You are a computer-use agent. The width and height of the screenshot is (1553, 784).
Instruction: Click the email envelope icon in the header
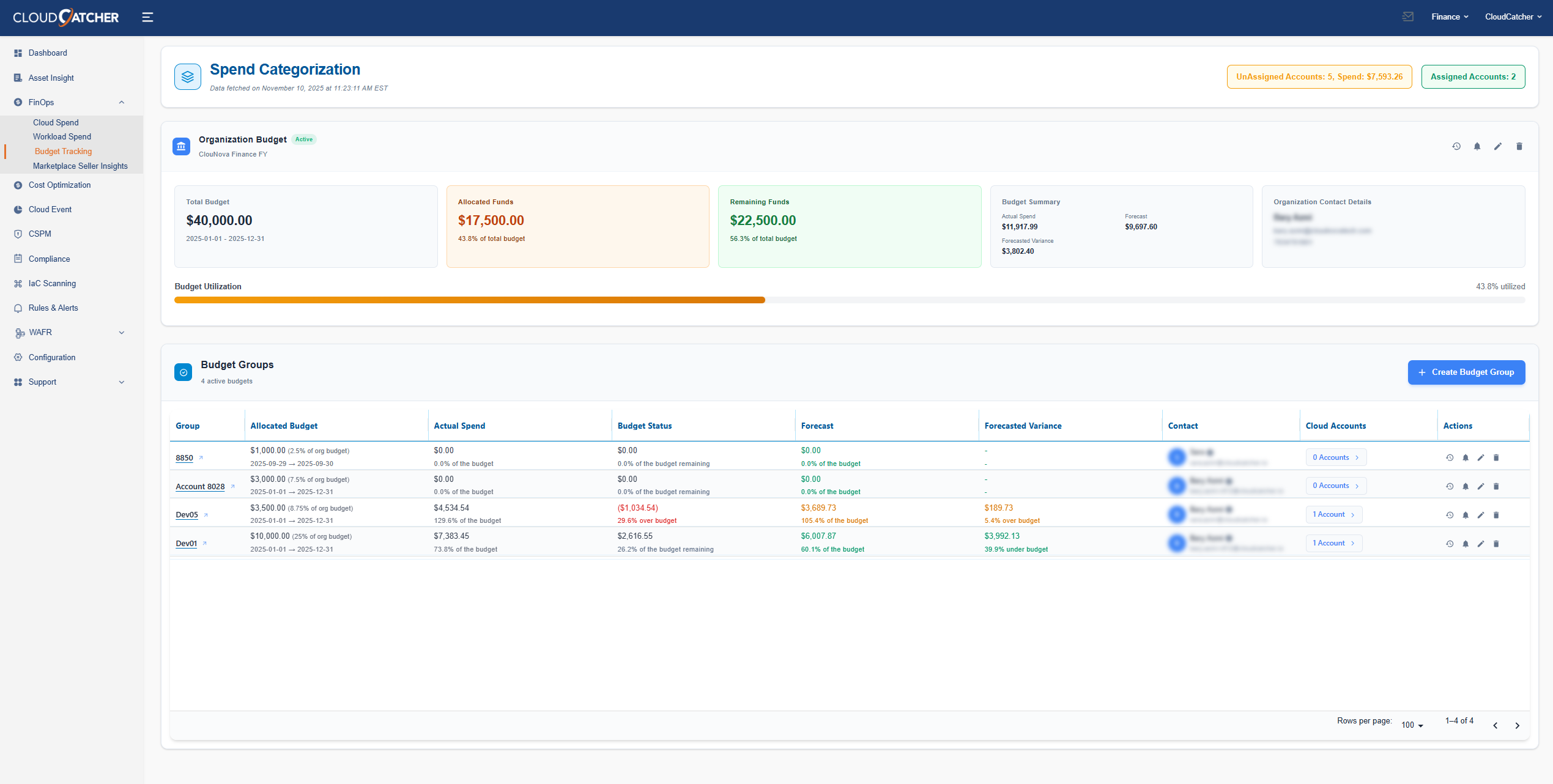tap(1408, 17)
